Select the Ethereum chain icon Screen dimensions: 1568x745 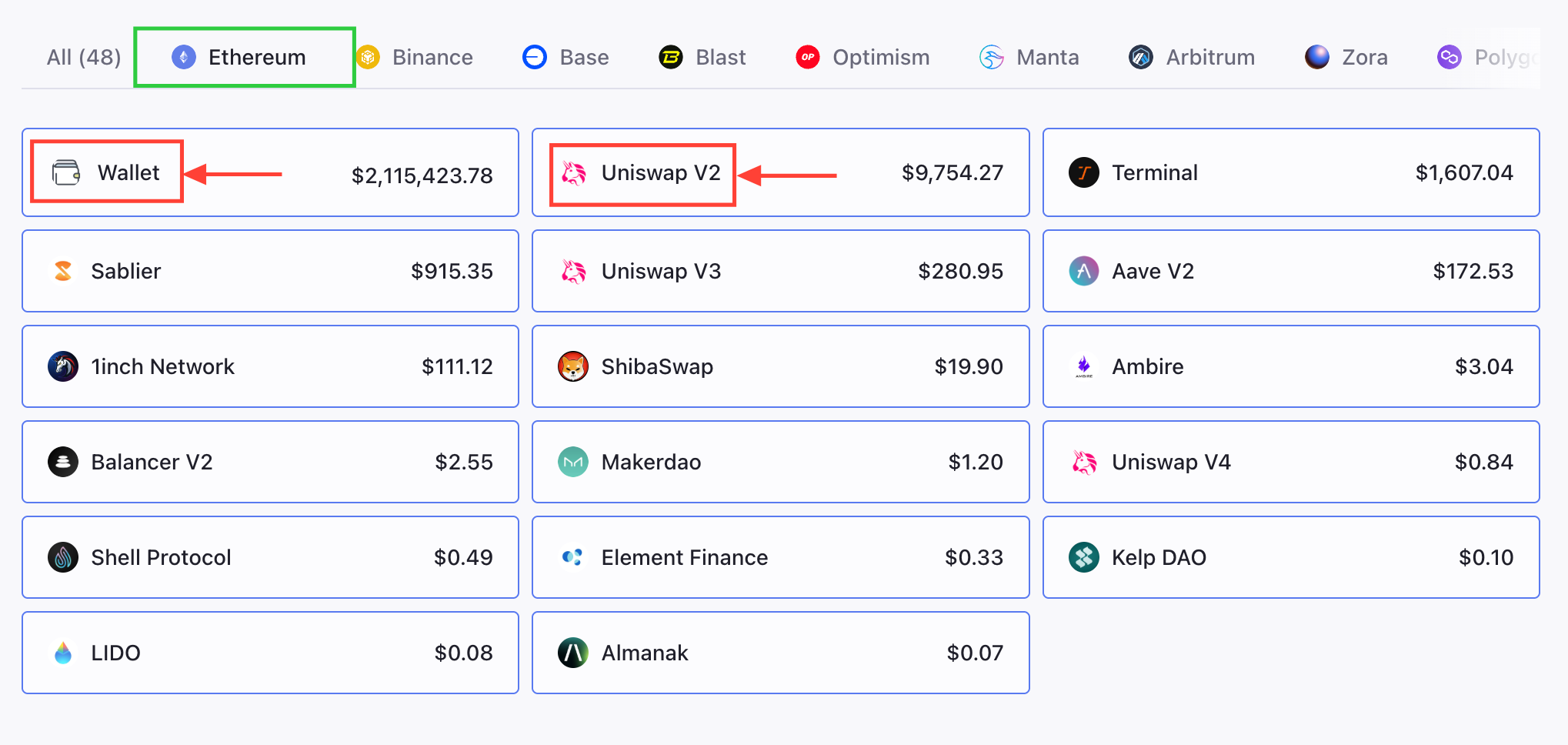[183, 56]
